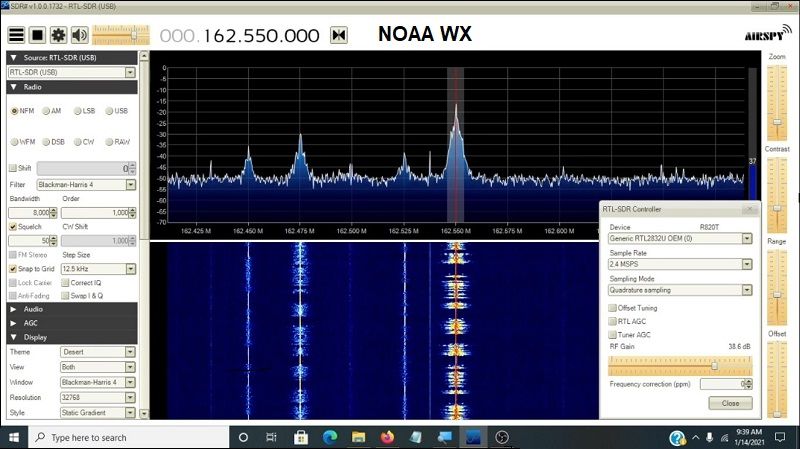Click the filter Order 1,000 field
This screenshot has height=449, width=800.
(x=95, y=213)
